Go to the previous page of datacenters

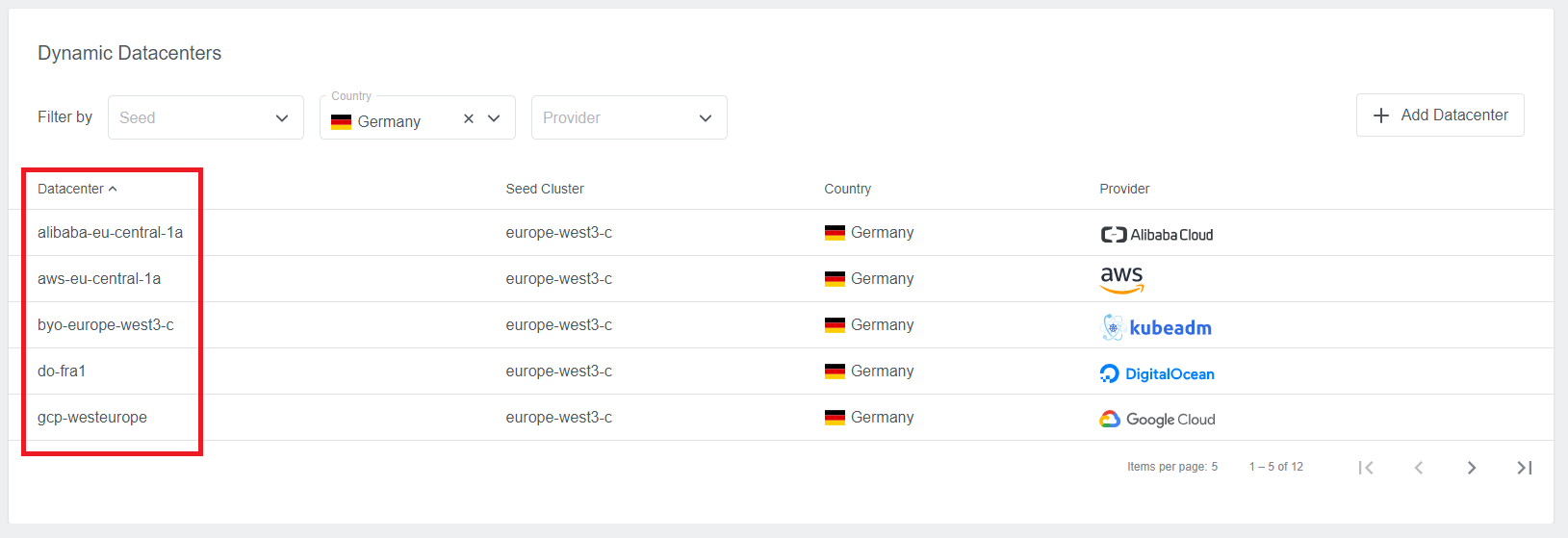(x=1418, y=468)
